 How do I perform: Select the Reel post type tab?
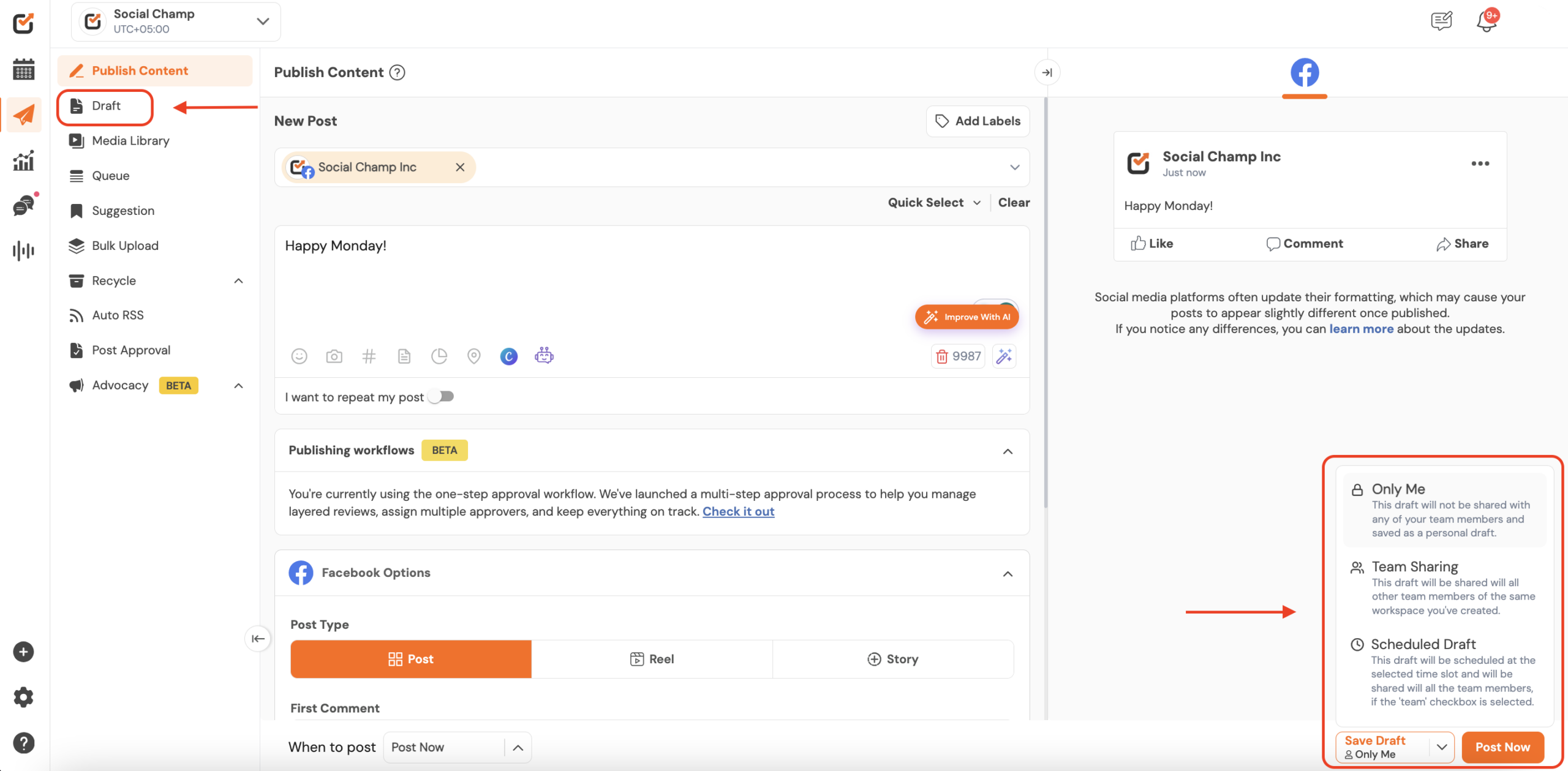[652, 659]
